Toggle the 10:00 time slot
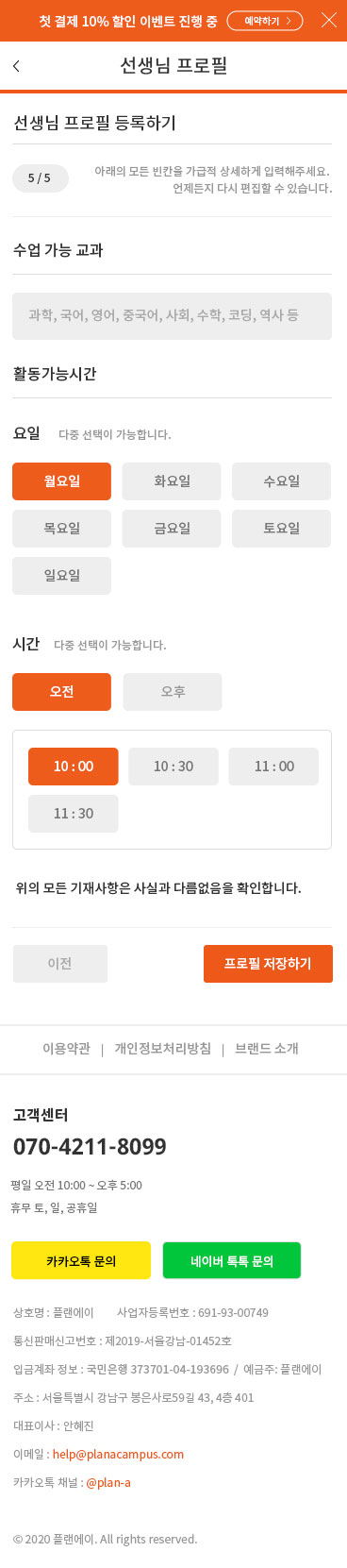This screenshot has height=1568, width=347. click(74, 767)
